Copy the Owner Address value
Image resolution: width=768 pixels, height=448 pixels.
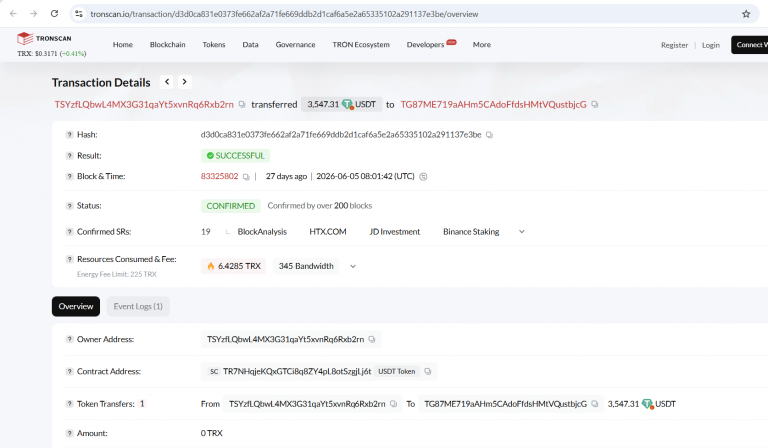point(372,339)
